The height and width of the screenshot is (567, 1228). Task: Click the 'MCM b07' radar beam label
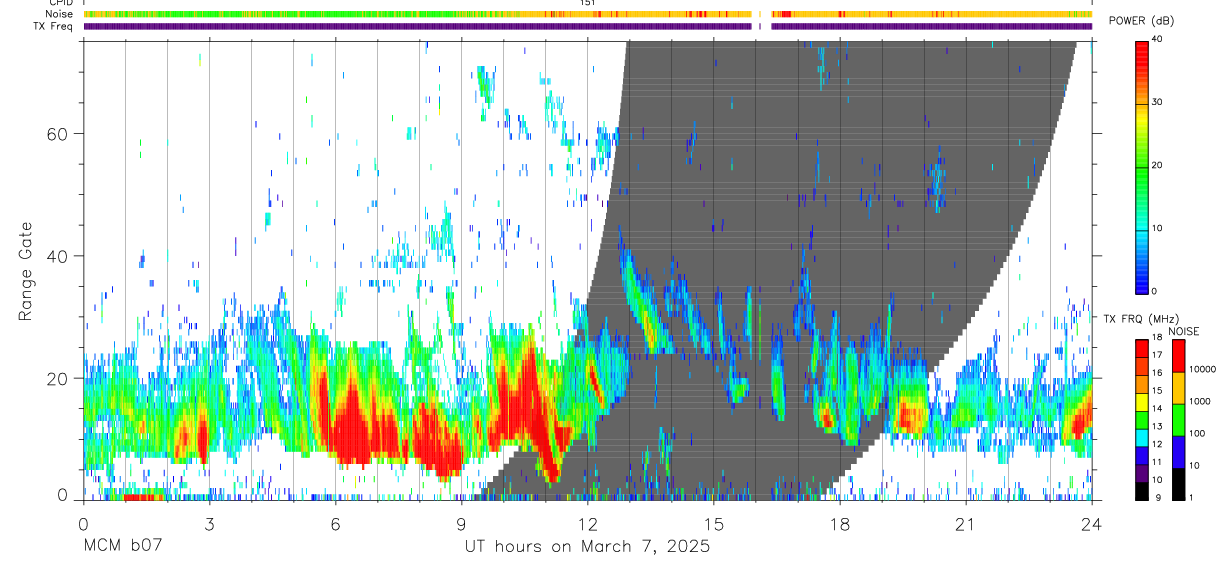pos(122,547)
